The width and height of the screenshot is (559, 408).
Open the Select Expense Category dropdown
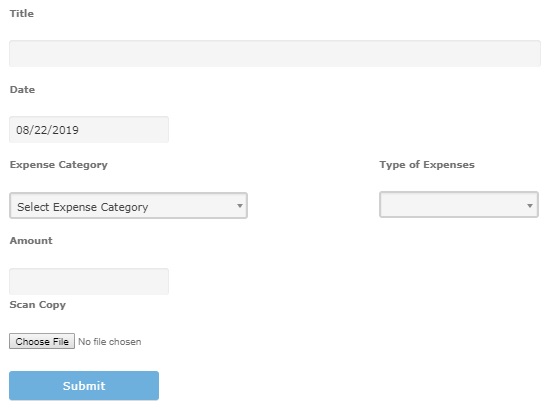click(128, 206)
